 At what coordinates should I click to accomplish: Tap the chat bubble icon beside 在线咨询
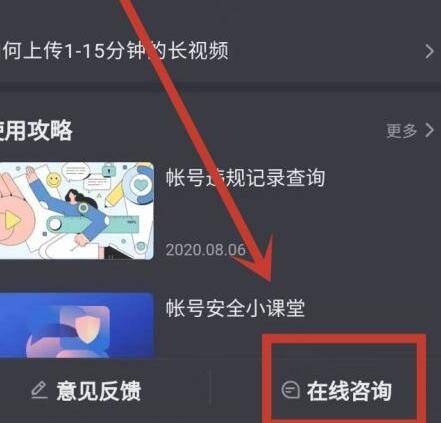coord(290,390)
